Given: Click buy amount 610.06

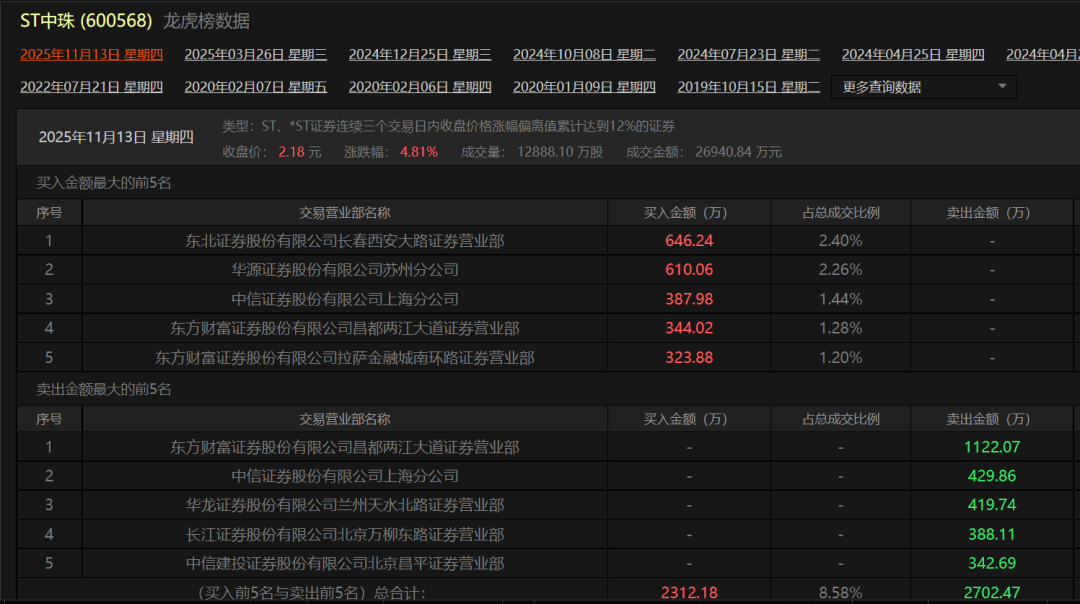Looking at the screenshot, I should pos(689,270).
